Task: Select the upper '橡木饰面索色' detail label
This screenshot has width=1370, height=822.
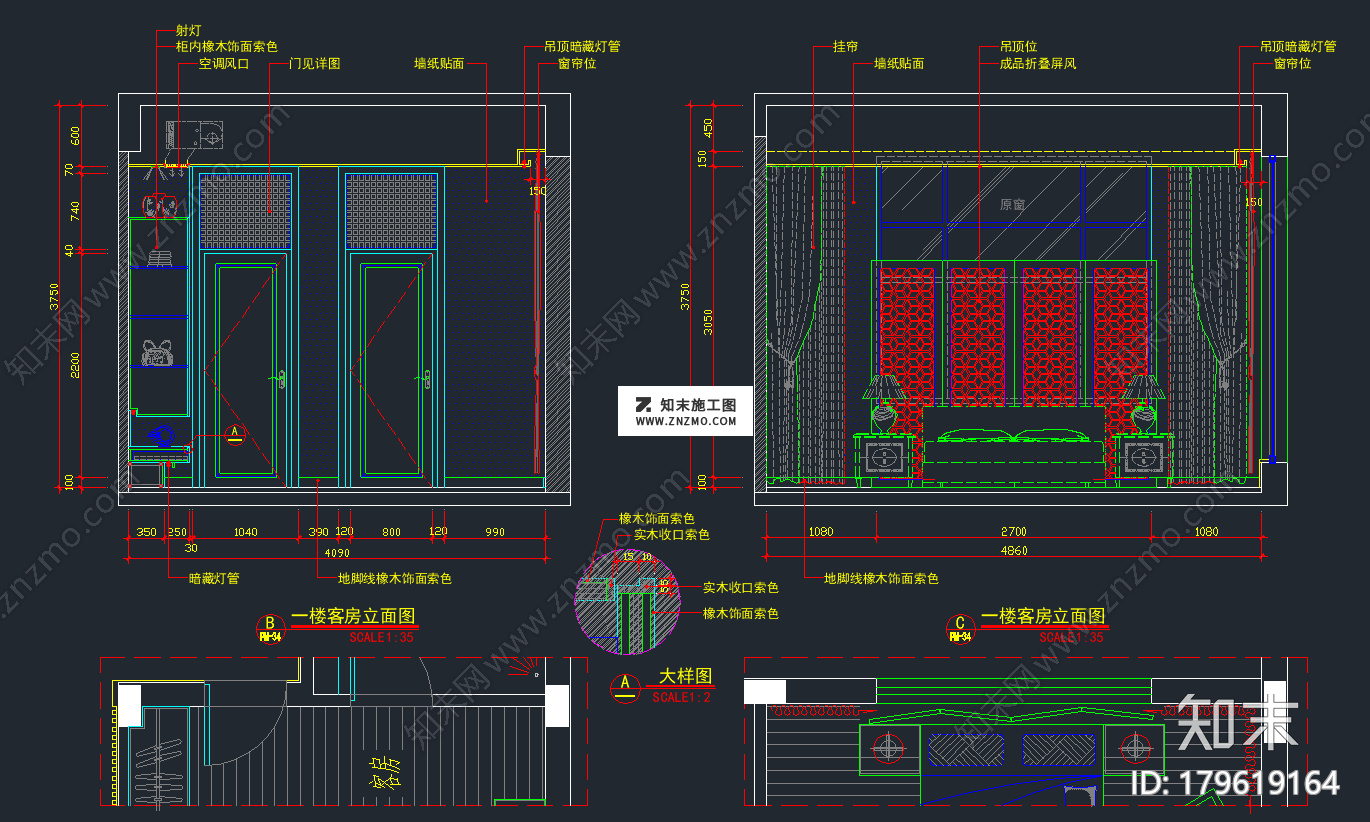Action: 657,519
